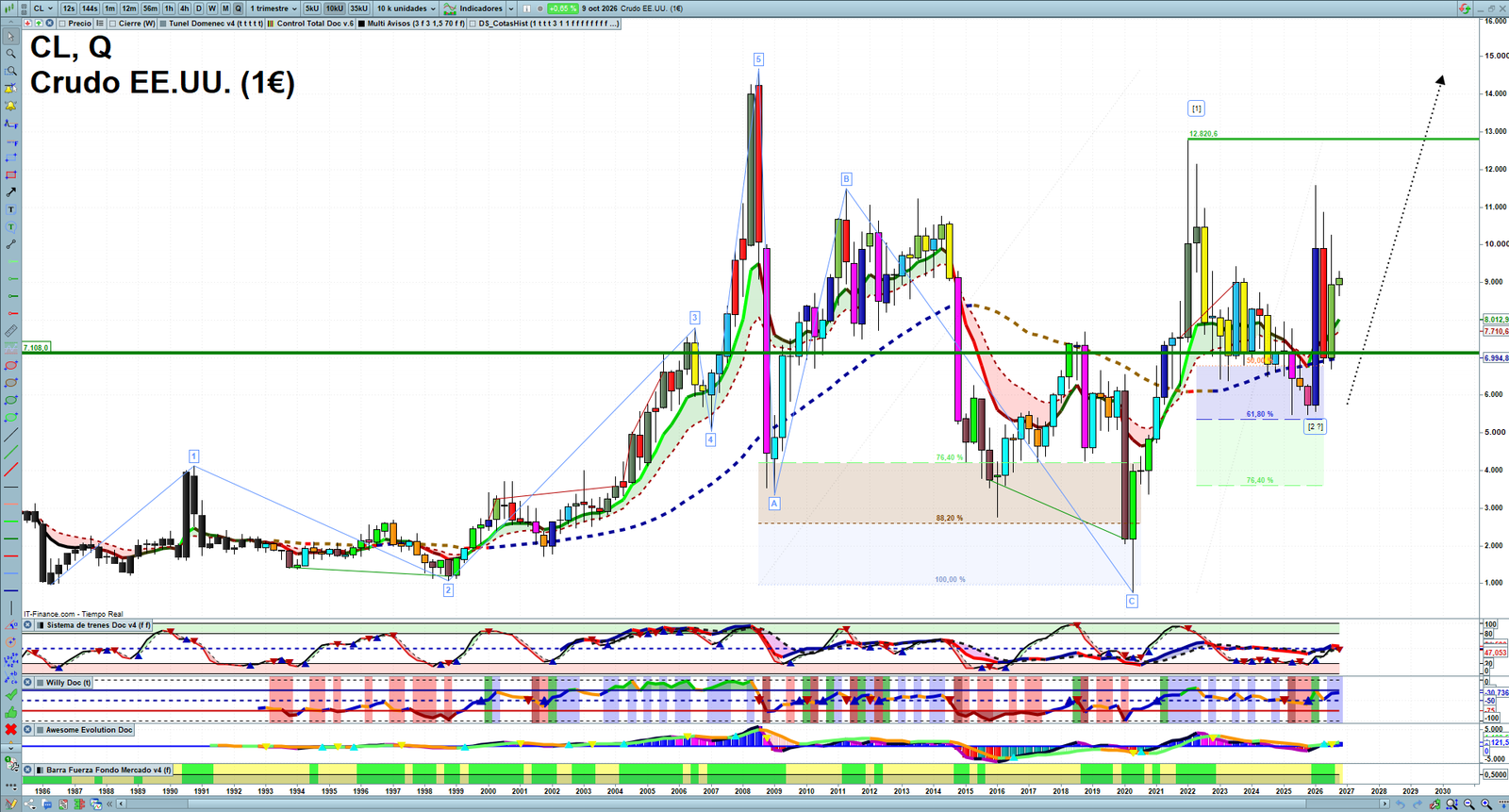Click the green thumbs-up icon
This screenshot has width=1509, height=812.
pyautogui.click(x=10, y=712)
